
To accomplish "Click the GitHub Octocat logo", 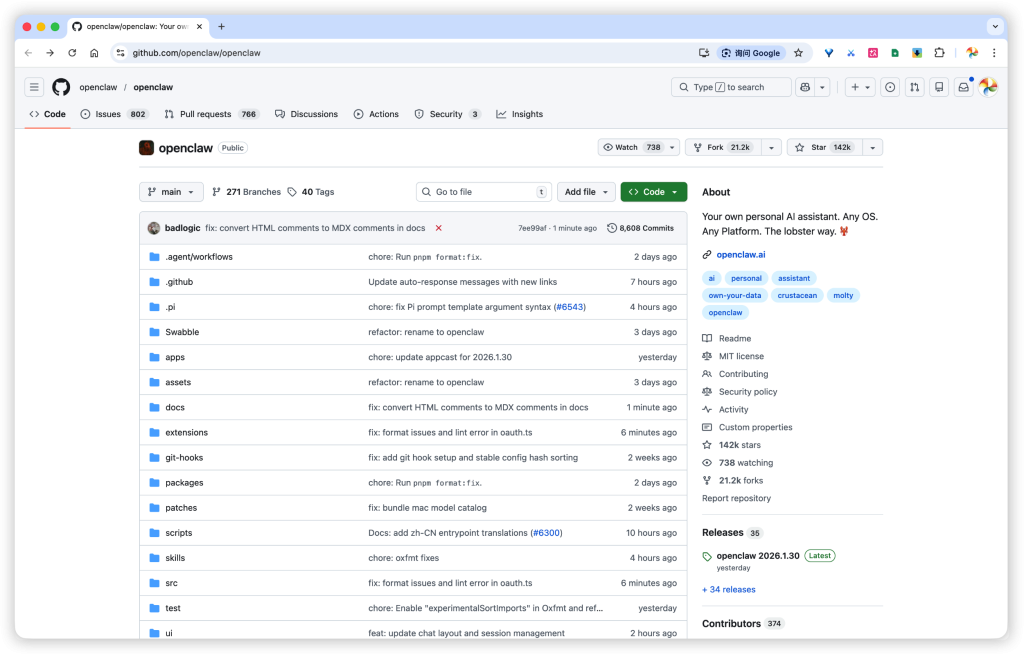I will [x=61, y=87].
